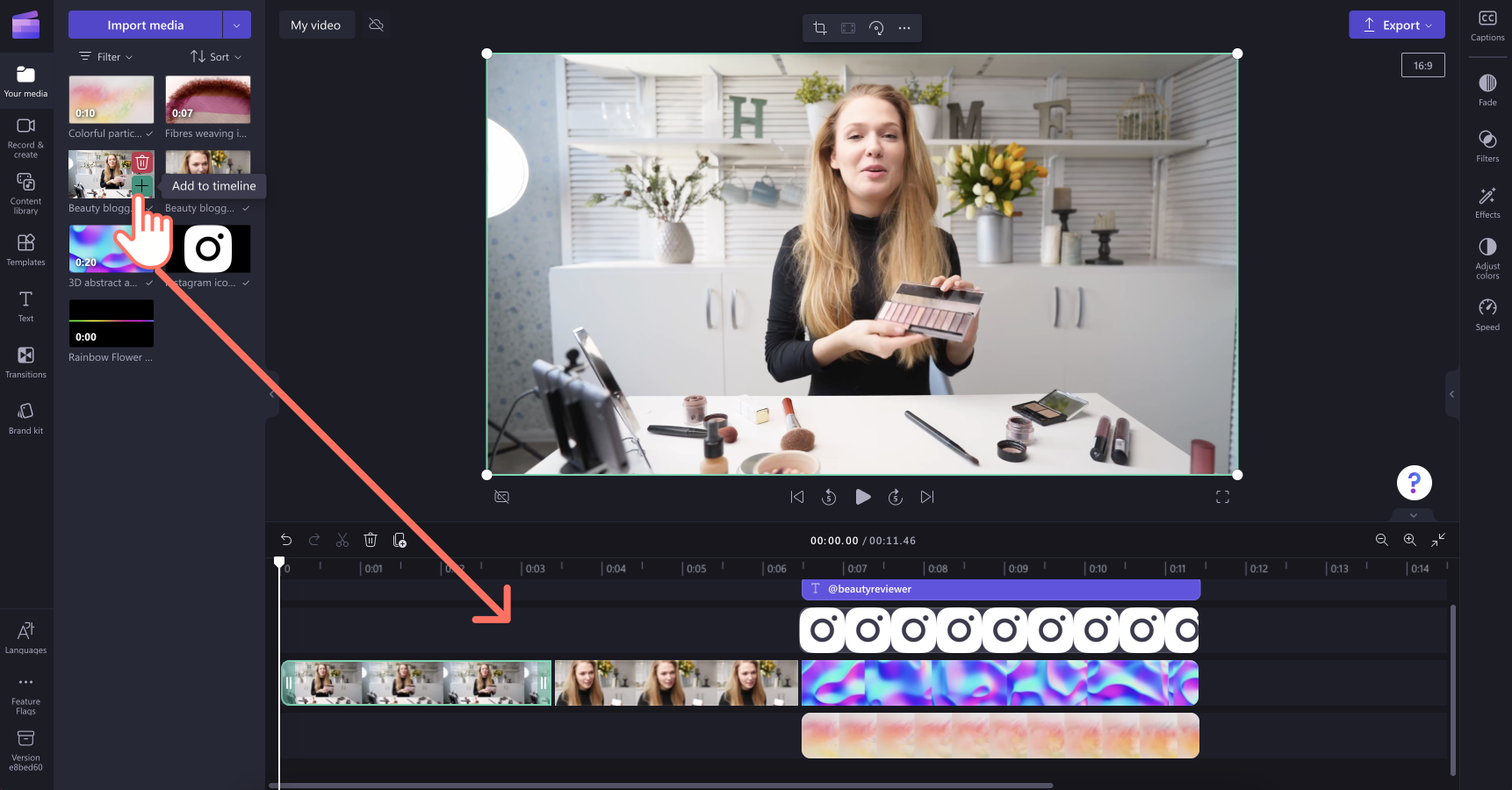The width and height of the screenshot is (1512, 790).
Task: Zoom out the timeline
Action: point(1382,540)
